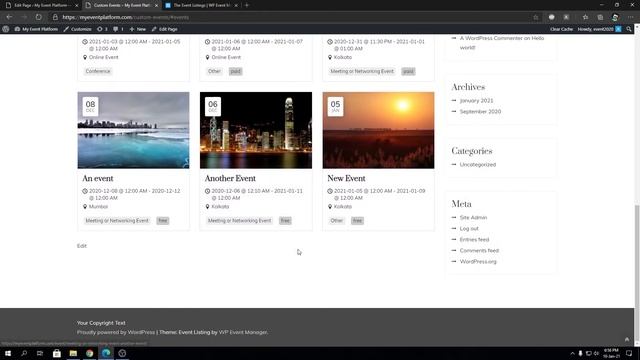Open the New Event title link

coord(346,178)
